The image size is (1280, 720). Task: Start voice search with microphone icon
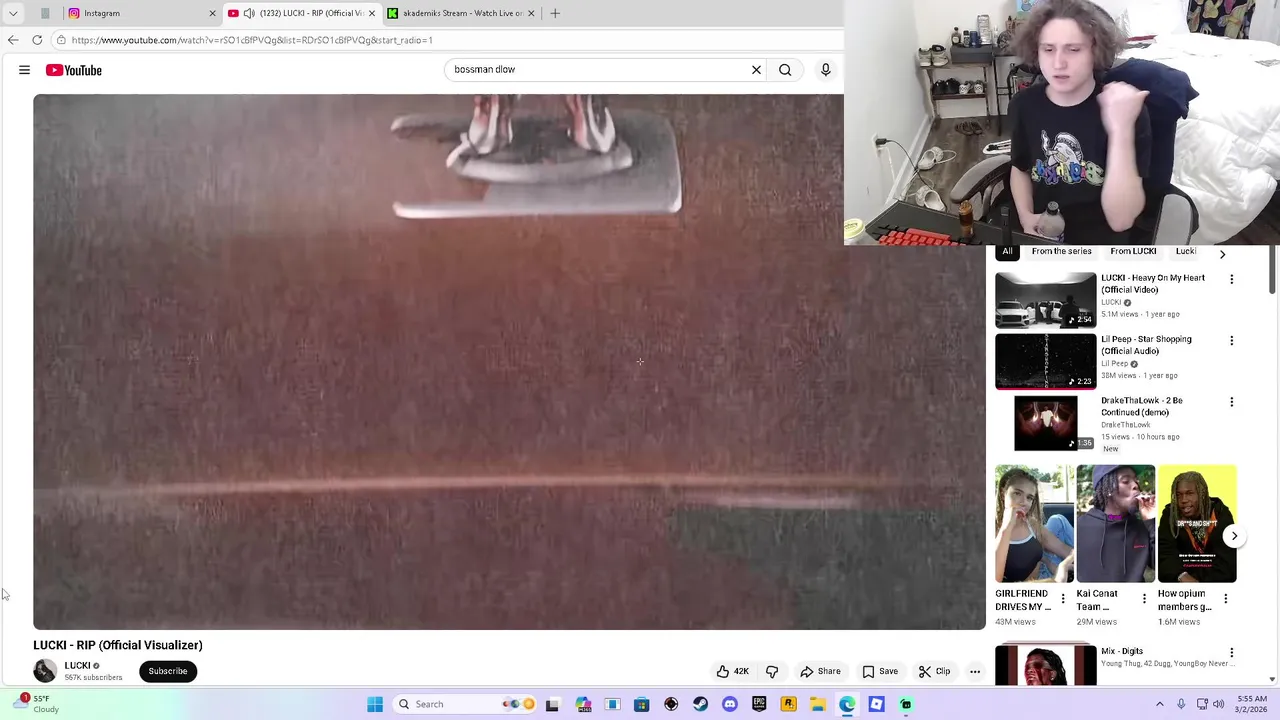(x=825, y=70)
